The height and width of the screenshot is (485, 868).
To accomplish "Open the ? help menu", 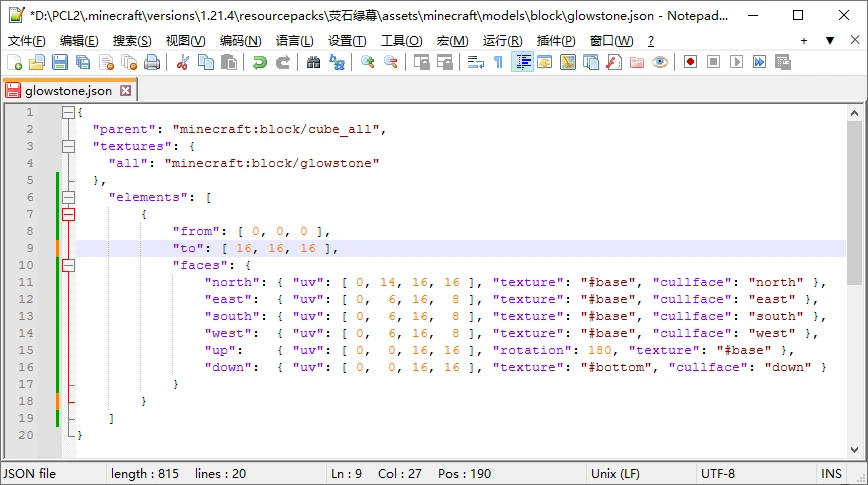I will pos(651,40).
